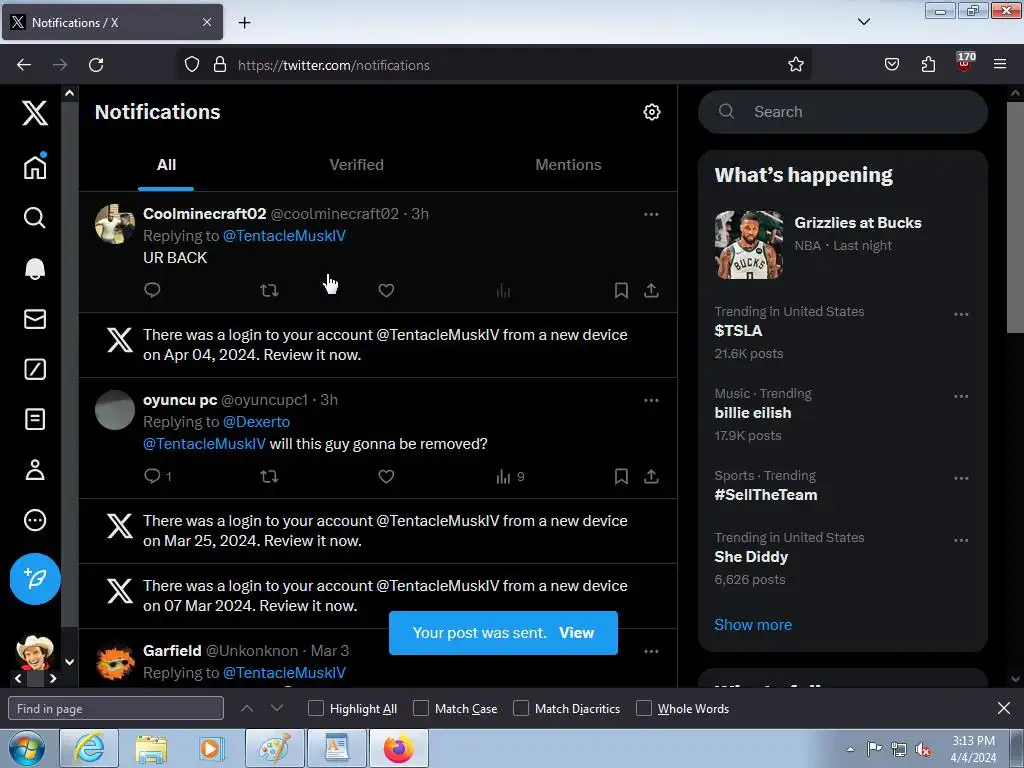
Task: Open uBlock extension icon showing 170
Action: 965,62
